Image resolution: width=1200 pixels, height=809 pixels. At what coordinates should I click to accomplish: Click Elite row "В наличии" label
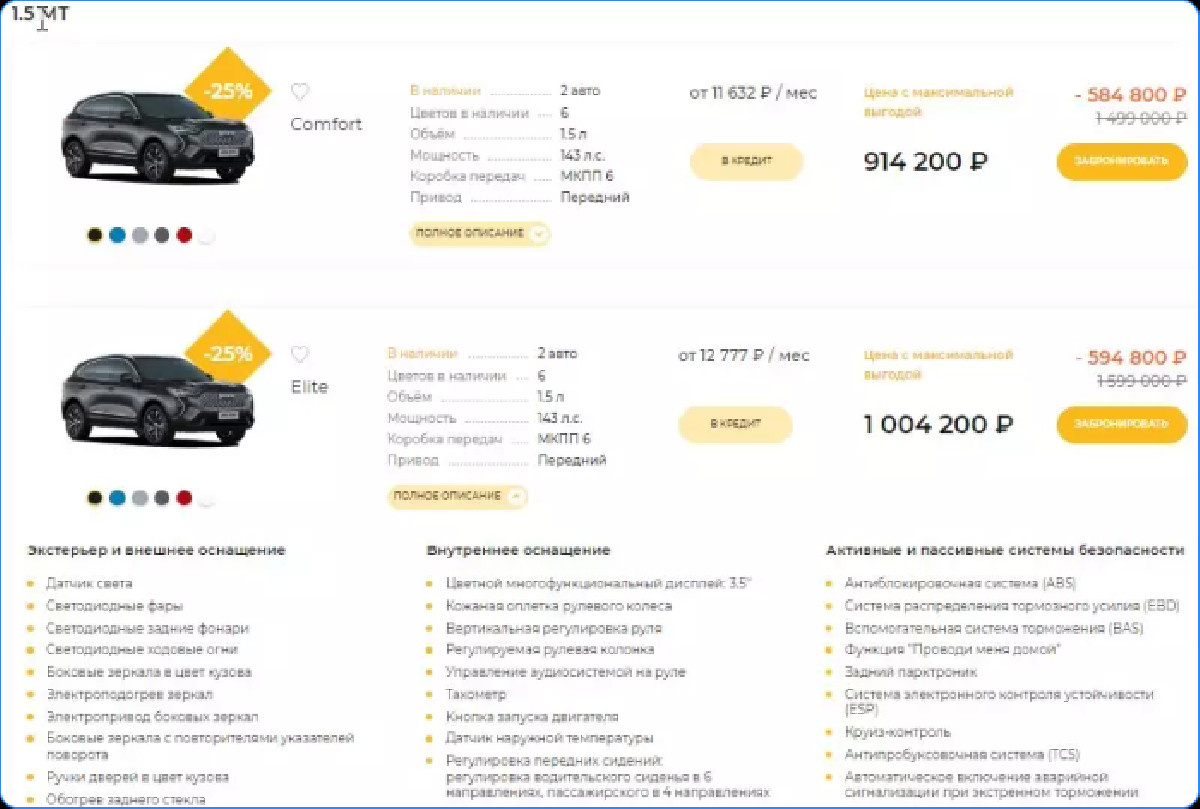point(422,353)
